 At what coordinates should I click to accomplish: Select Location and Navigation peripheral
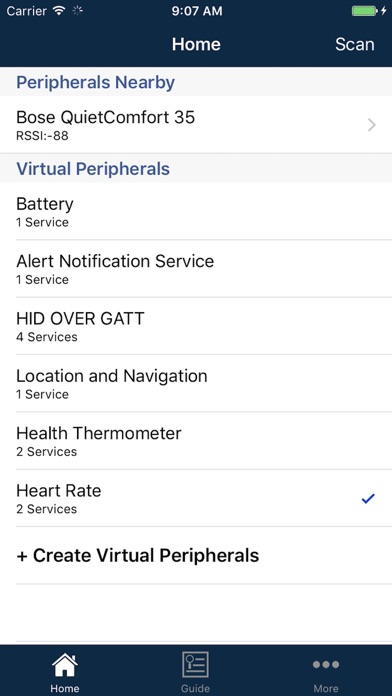click(x=196, y=383)
